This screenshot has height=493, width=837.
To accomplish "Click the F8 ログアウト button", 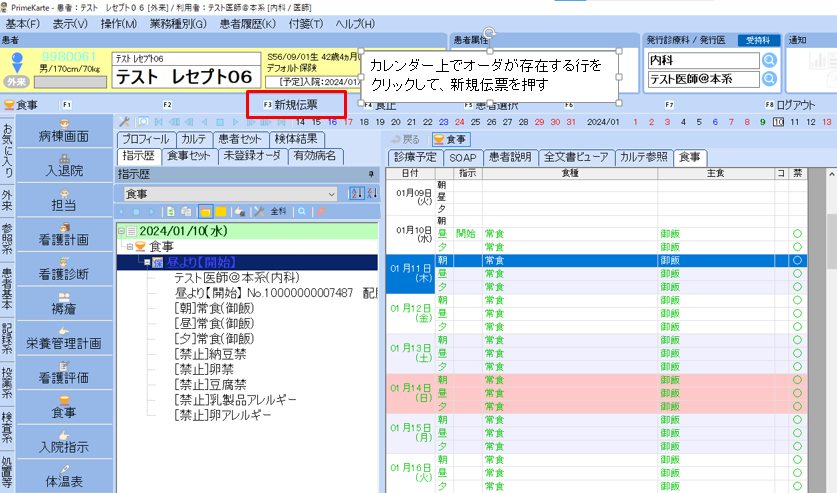I will coord(791,105).
